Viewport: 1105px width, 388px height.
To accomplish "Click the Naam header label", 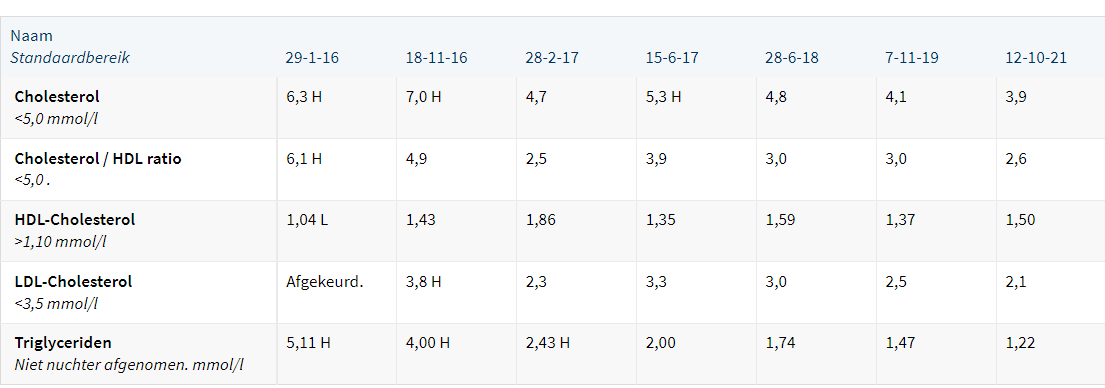I will pos(32,36).
